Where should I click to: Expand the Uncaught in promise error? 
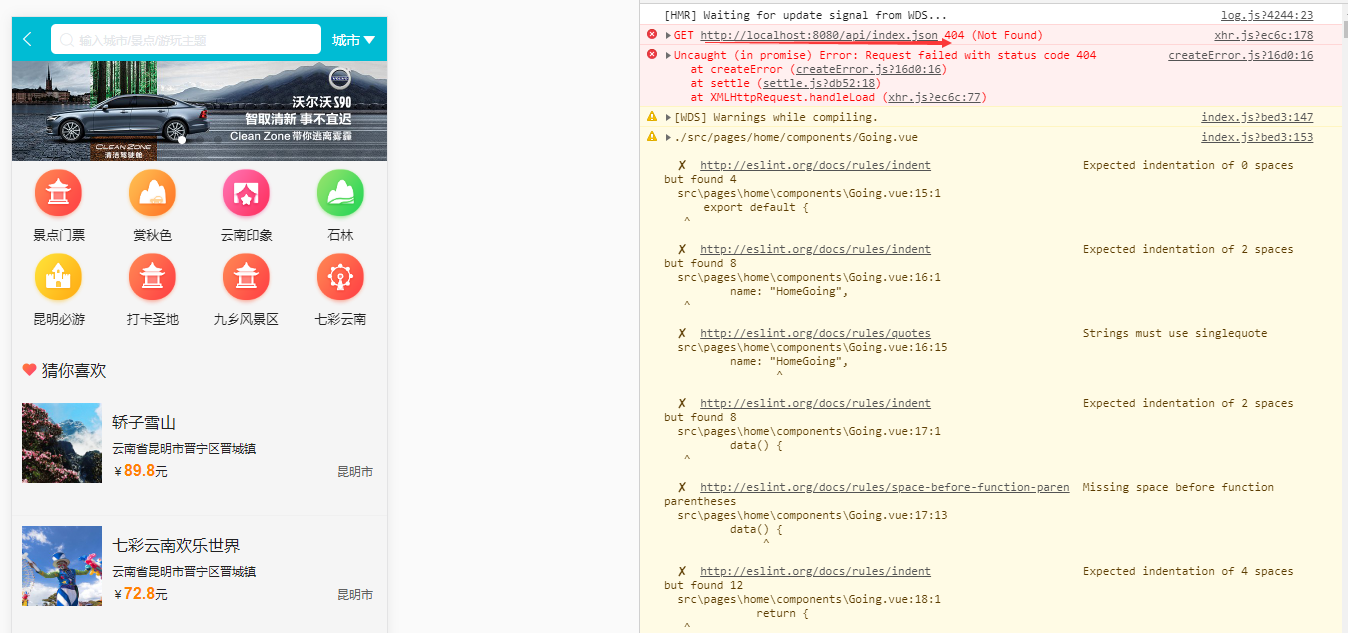pyautogui.click(x=668, y=55)
